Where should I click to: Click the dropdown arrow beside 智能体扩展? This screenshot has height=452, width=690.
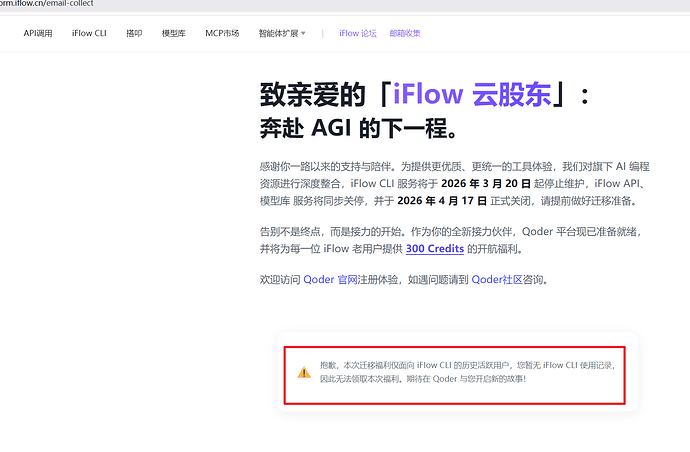point(303,33)
